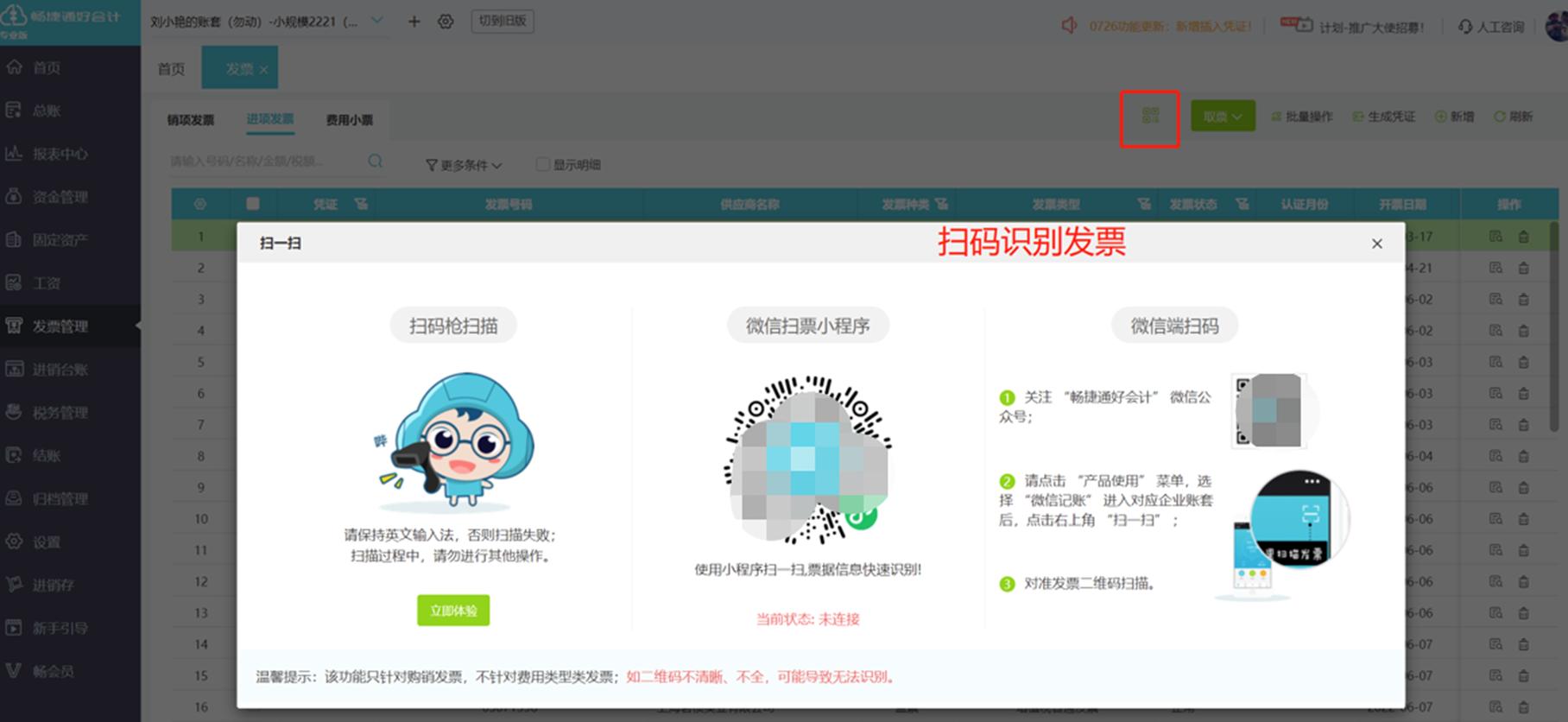
Task: Switch to the 费用小票 tab
Action: [349, 120]
